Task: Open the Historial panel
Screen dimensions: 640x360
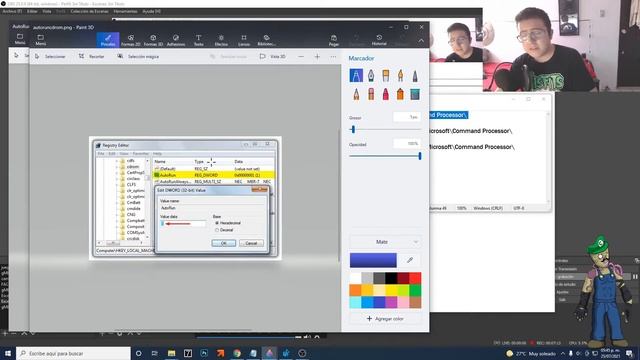Action: coord(379,40)
